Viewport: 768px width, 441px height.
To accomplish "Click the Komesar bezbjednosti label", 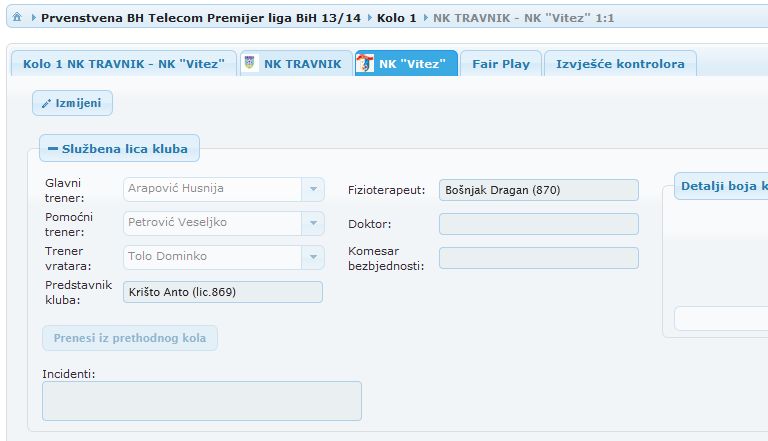I will click(386, 258).
